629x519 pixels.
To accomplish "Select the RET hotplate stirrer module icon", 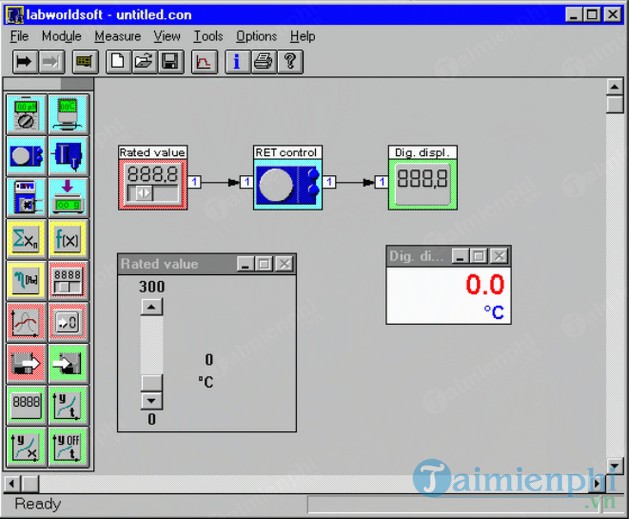I will tap(26, 156).
